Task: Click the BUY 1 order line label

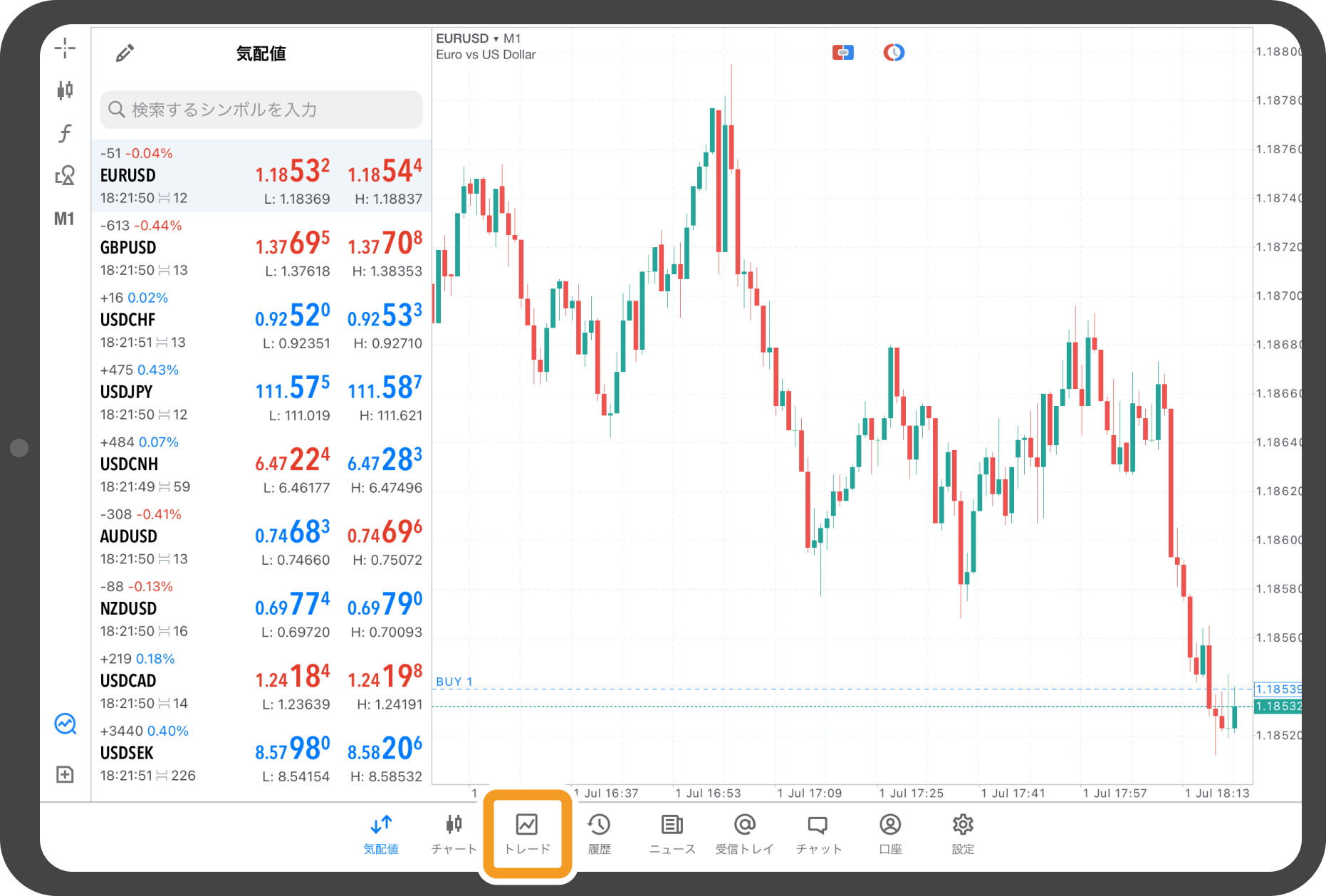Action: [454, 682]
